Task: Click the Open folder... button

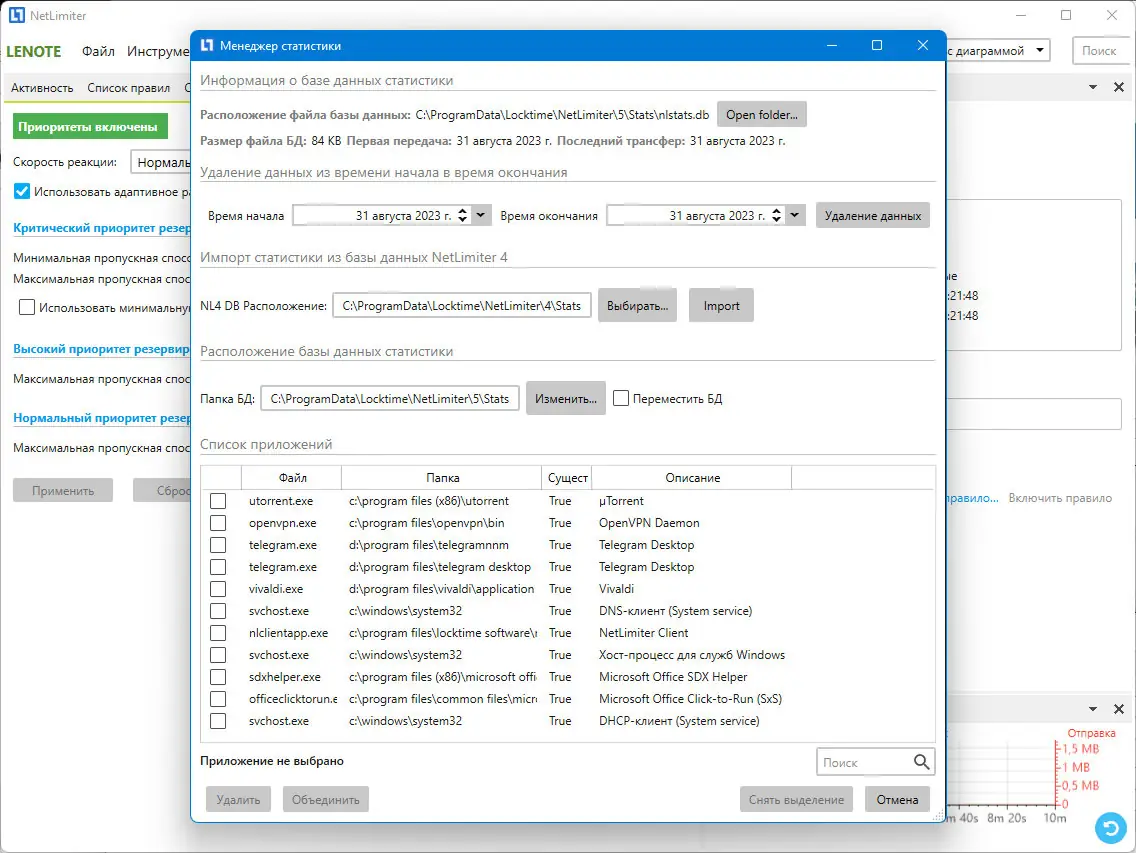Action: click(x=761, y=115)
